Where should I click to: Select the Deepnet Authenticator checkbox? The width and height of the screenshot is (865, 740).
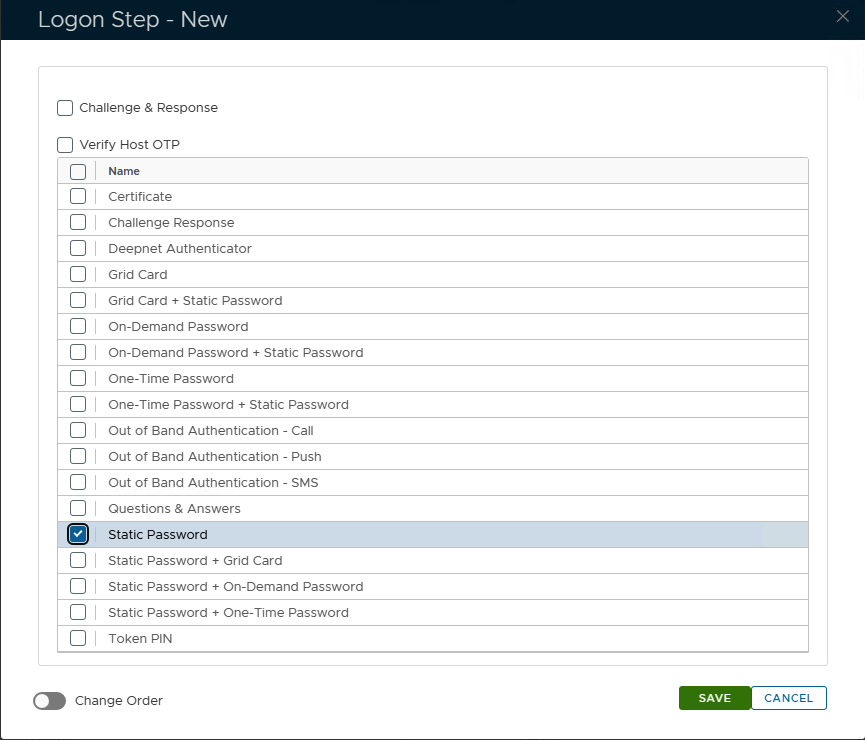click(x=78, y=249)
